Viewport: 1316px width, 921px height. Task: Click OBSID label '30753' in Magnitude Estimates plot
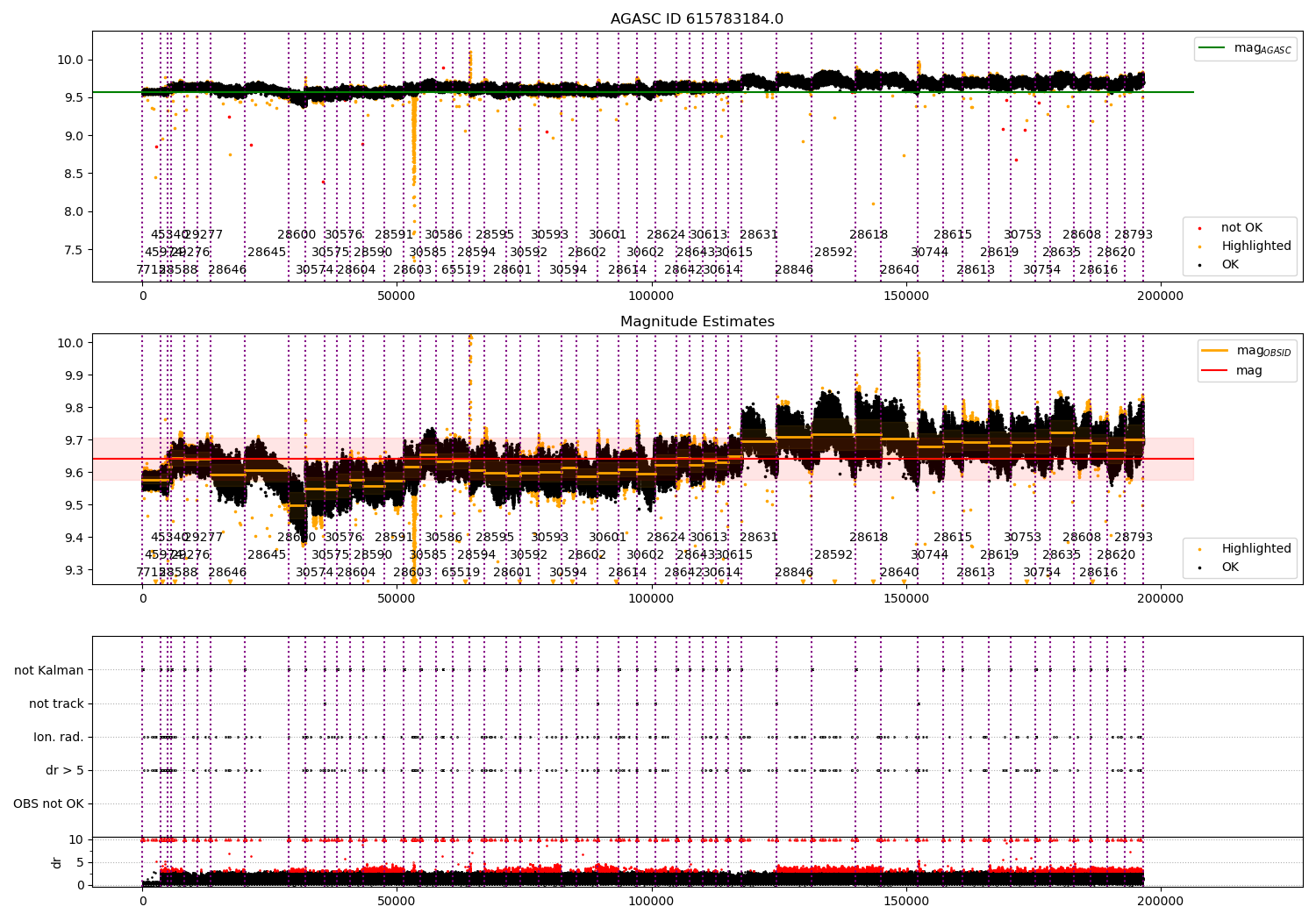pyautogui.click(x=1023, y=538)
